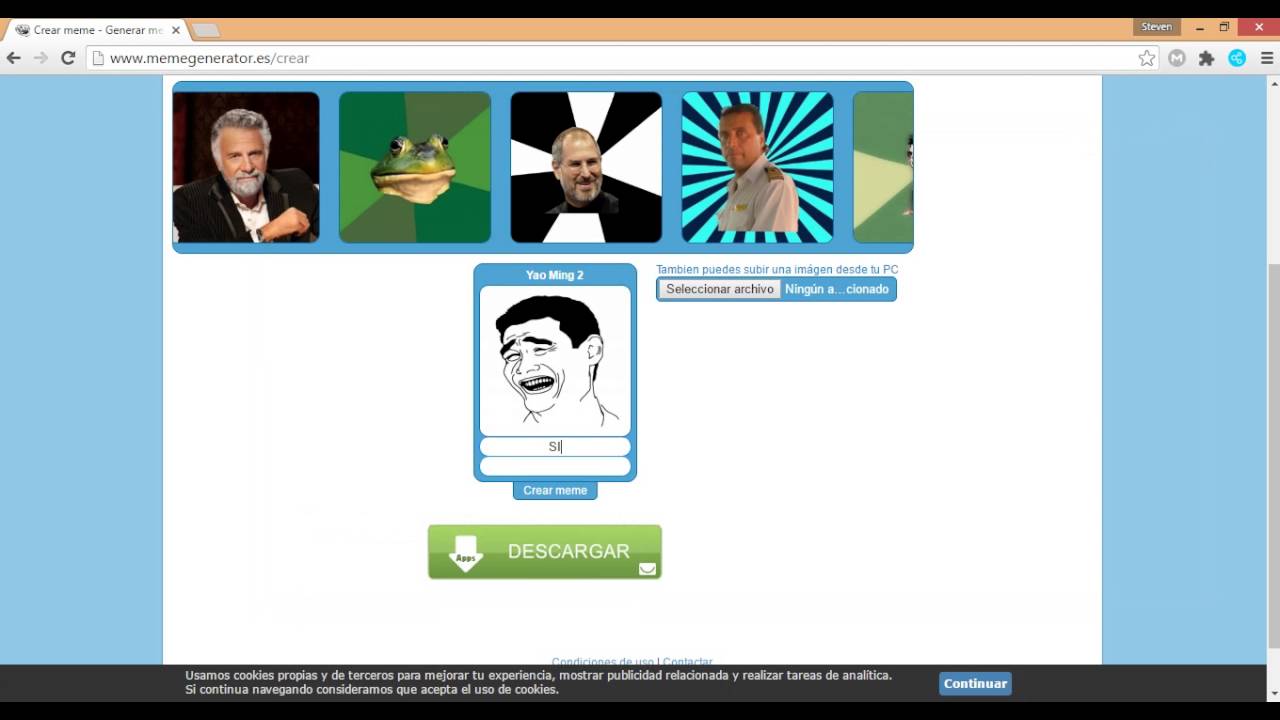Restore down the Chrome window
1280x720 pixels.
1224,27
